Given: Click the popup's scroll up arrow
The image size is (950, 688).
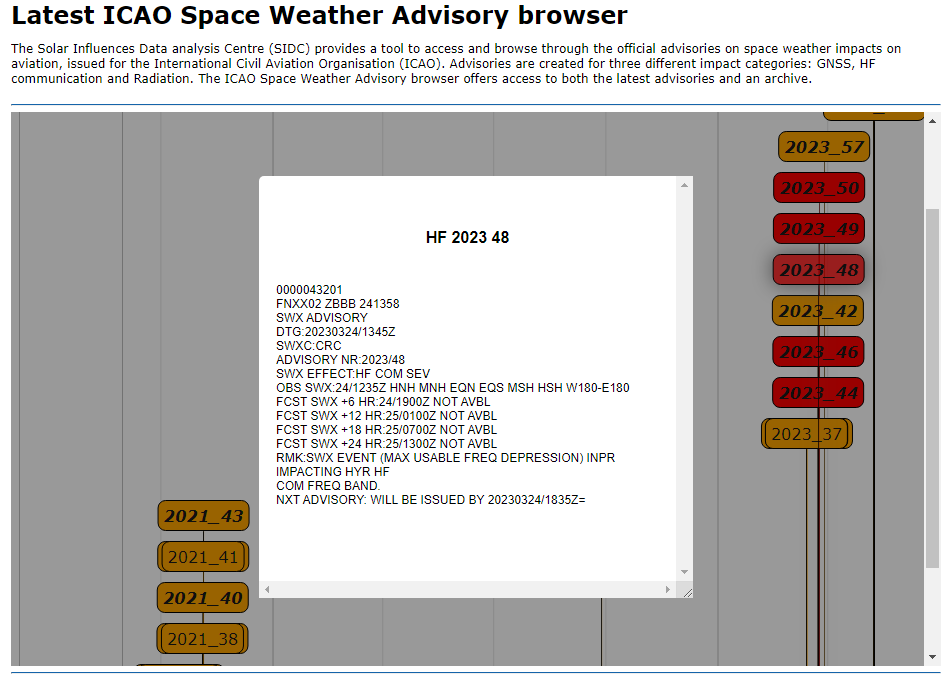Looking at the screenshot, I should click(684, 185).
